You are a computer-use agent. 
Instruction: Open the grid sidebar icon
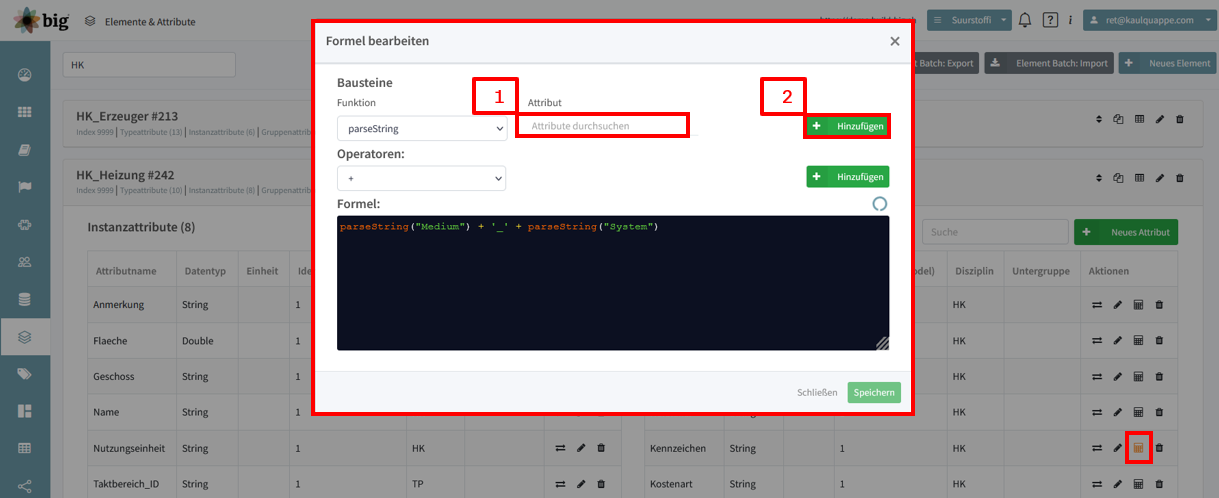click(25, 113)
